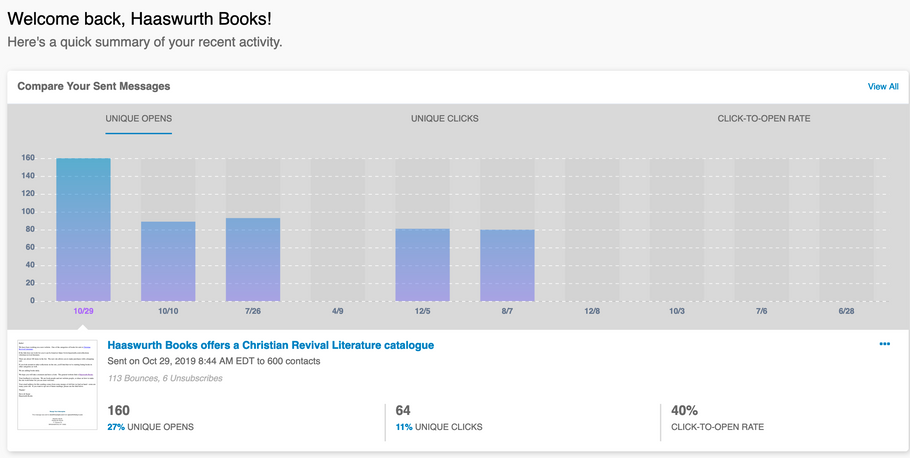Click the 10/29 date label
910x458 pixels.
(83, 311)
